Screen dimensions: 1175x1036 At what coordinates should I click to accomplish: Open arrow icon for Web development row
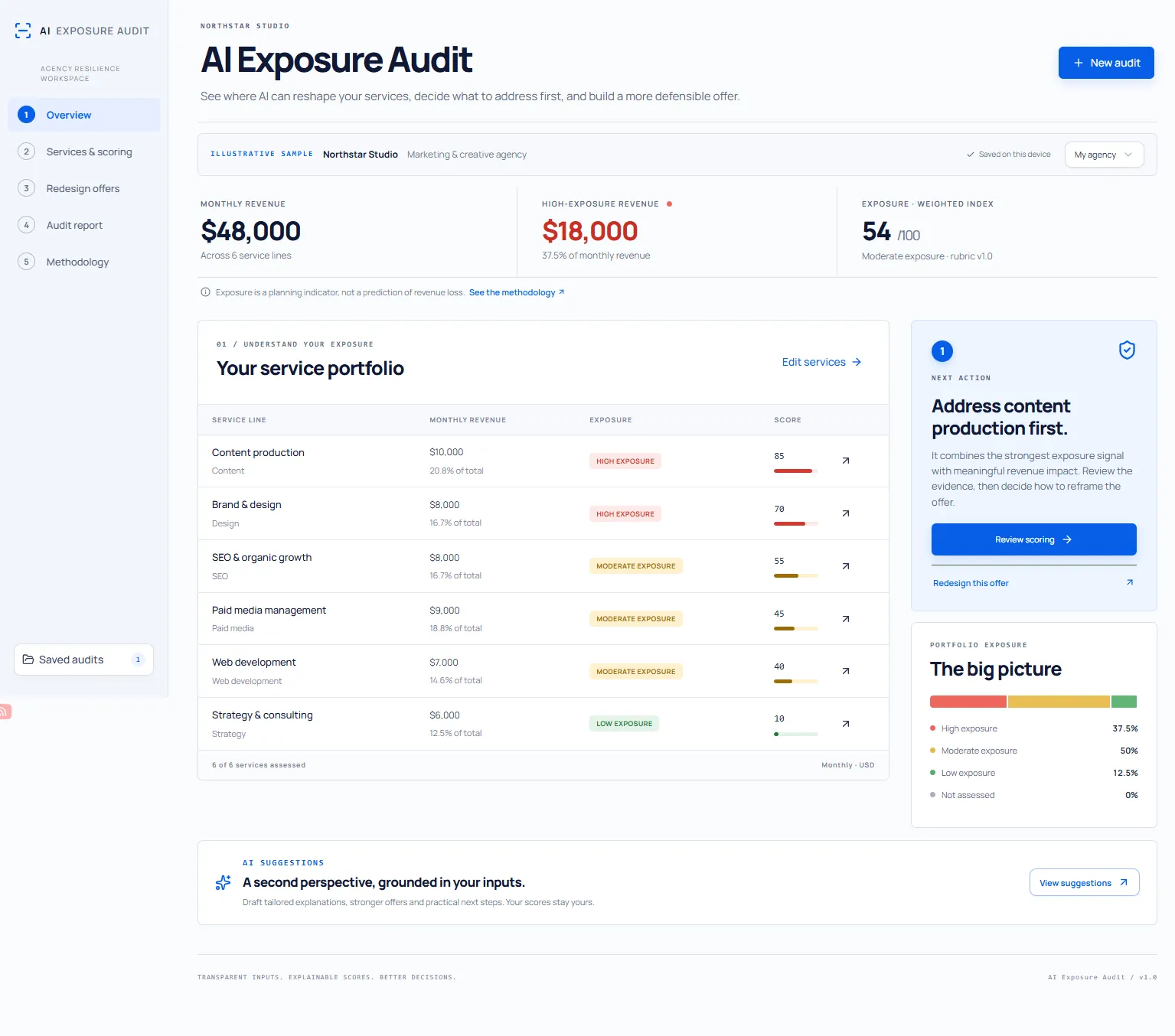coord(846,671)
